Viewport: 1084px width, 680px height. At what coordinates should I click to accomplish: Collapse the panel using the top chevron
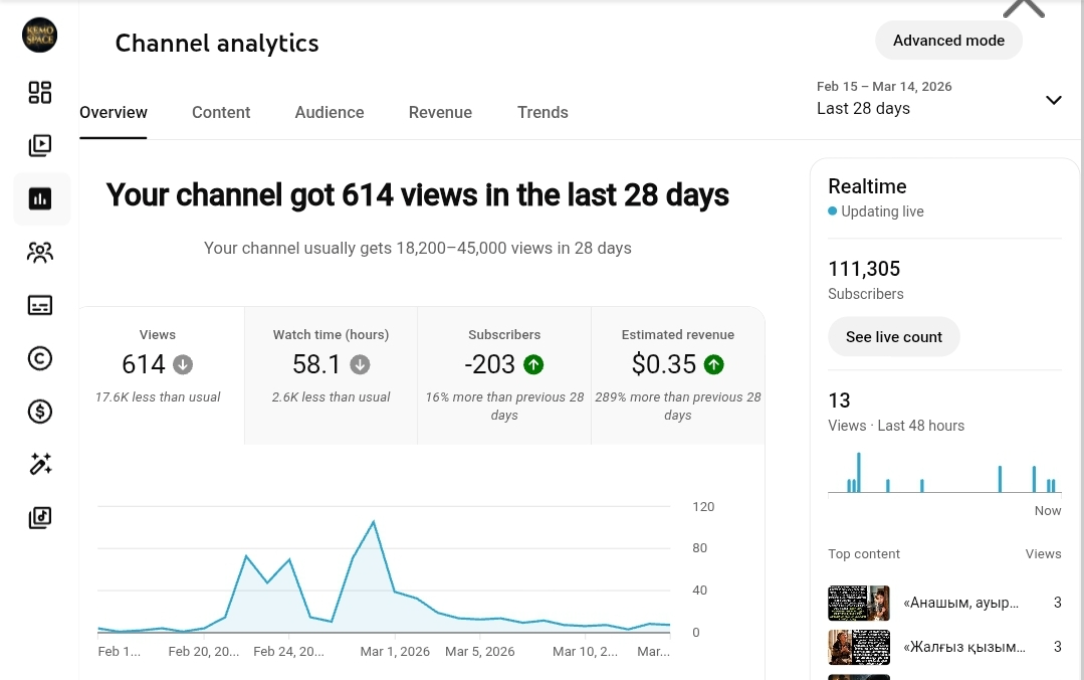[x=1023, y=8]
